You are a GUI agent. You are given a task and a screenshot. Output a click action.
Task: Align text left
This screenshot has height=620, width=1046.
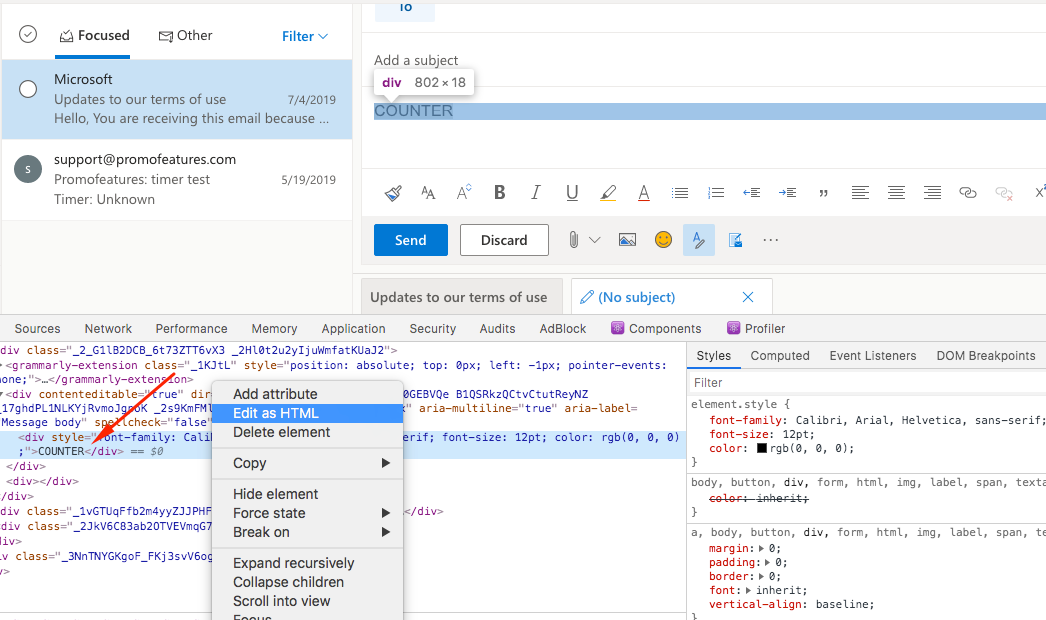coord(860,193)
